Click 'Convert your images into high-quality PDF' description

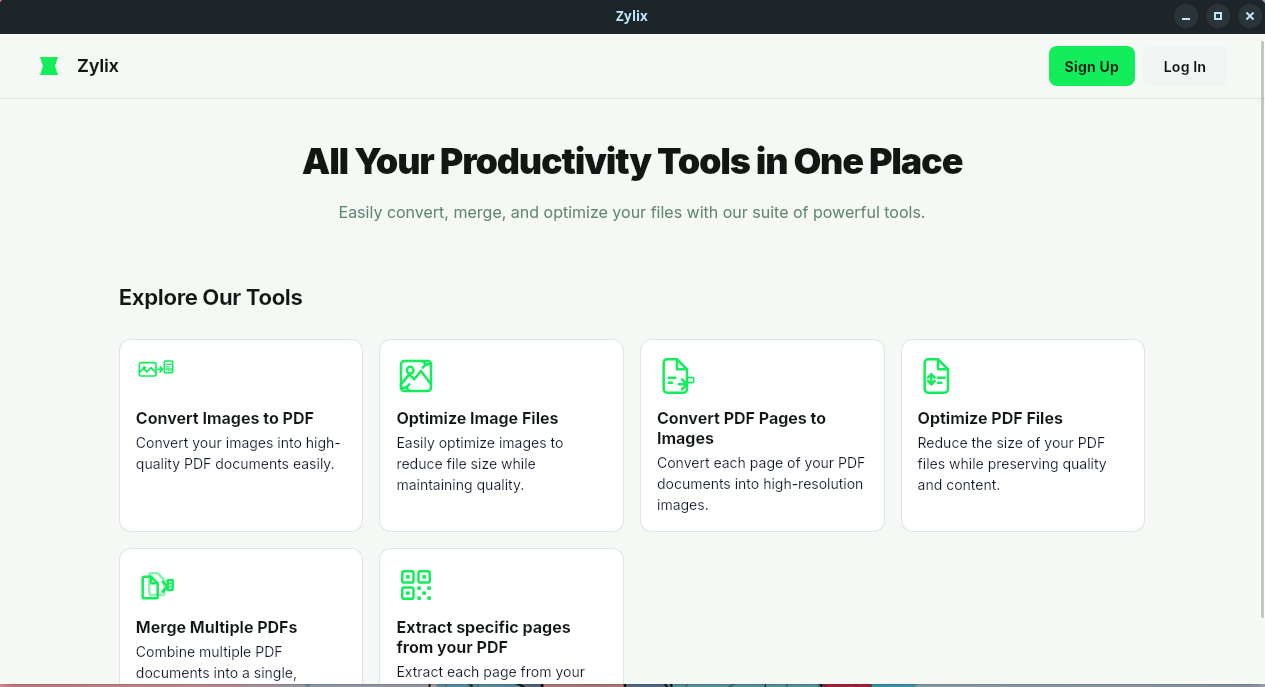pos(238,453)
